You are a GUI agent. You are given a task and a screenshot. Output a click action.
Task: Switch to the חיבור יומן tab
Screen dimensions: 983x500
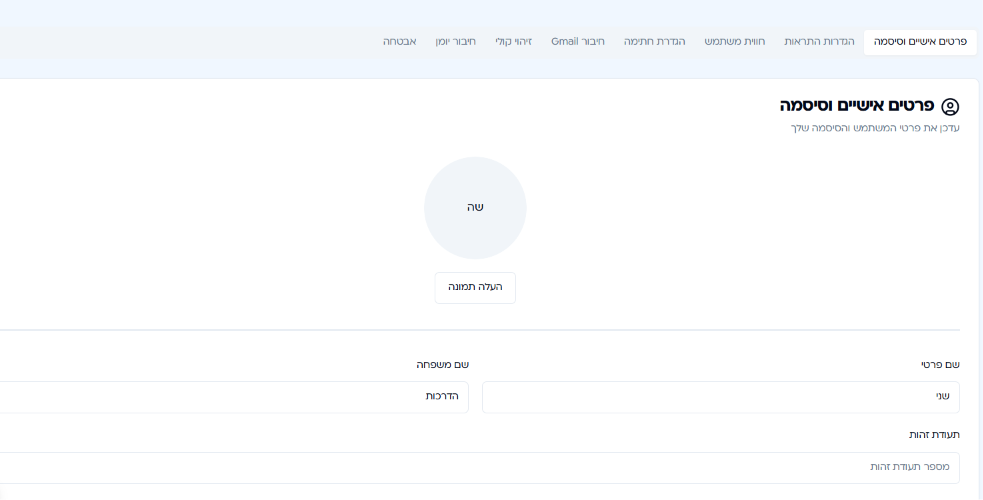pyautogui.click(x=456, y=42)
